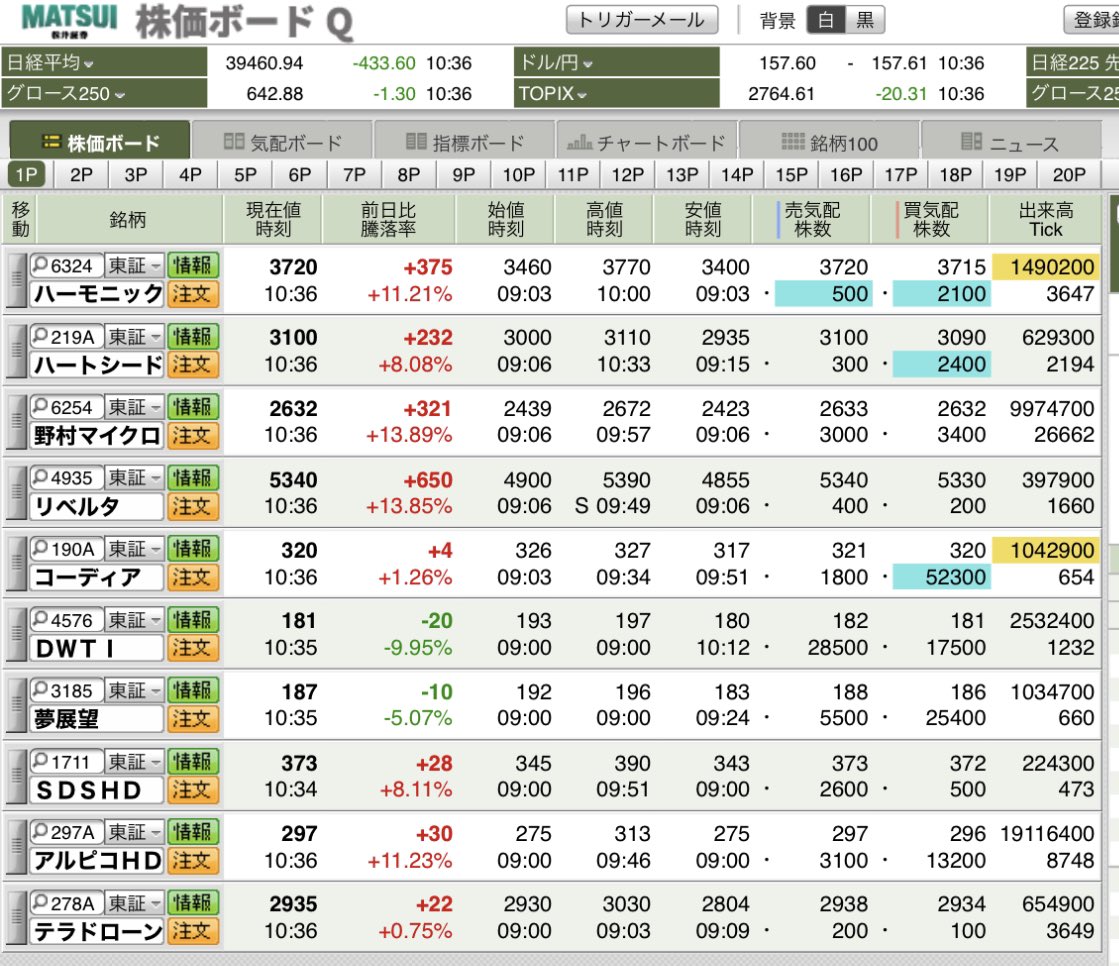Viewport: 1119px width, 966px height.
Task: Click magnifier icon for code 190A
Action: [x=40, y=549]
